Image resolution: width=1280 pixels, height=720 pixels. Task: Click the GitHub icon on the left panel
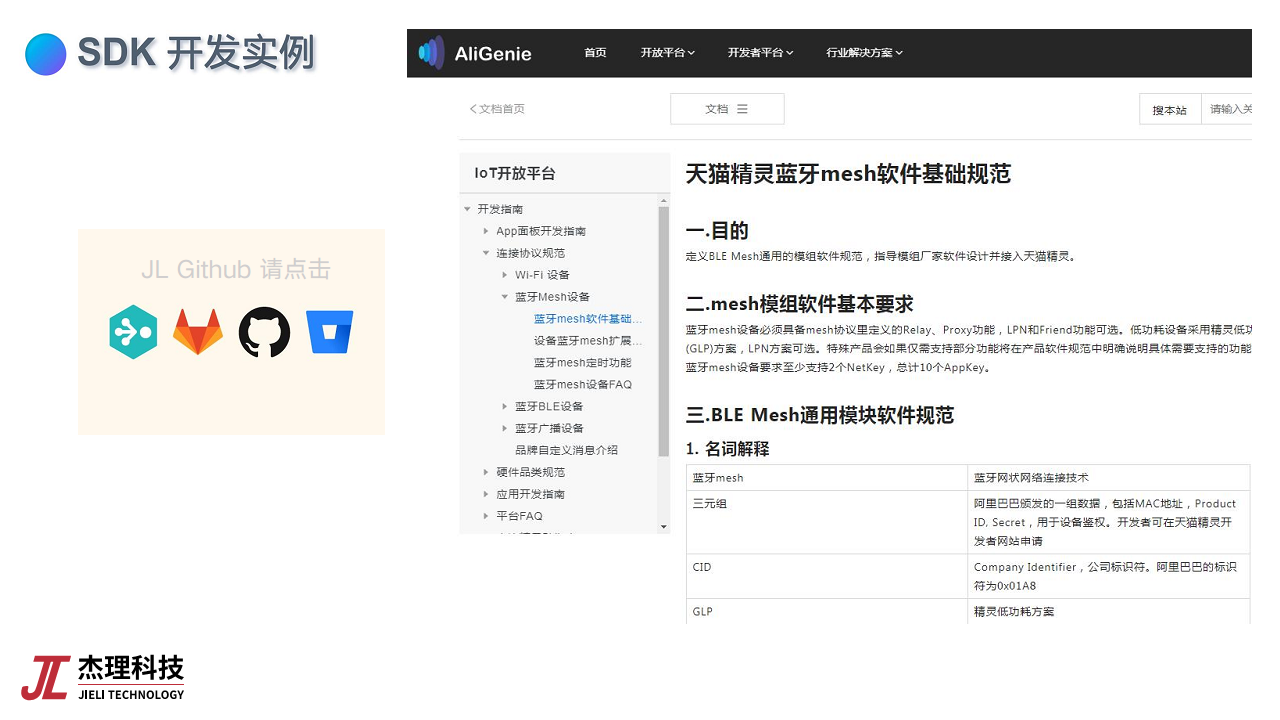[x=264, y=330]
